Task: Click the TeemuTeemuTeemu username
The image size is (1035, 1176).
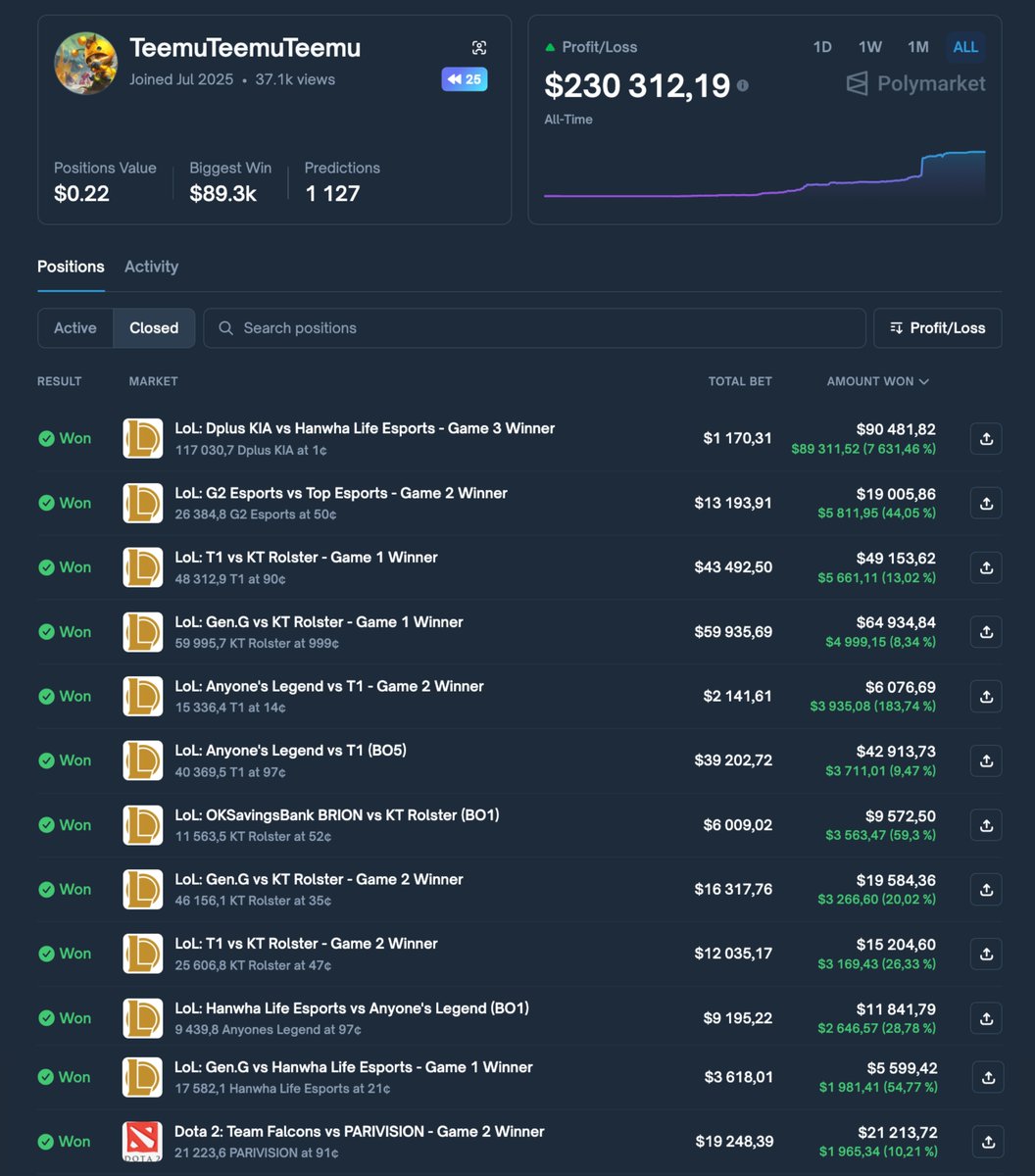Action: coord(245,48)
